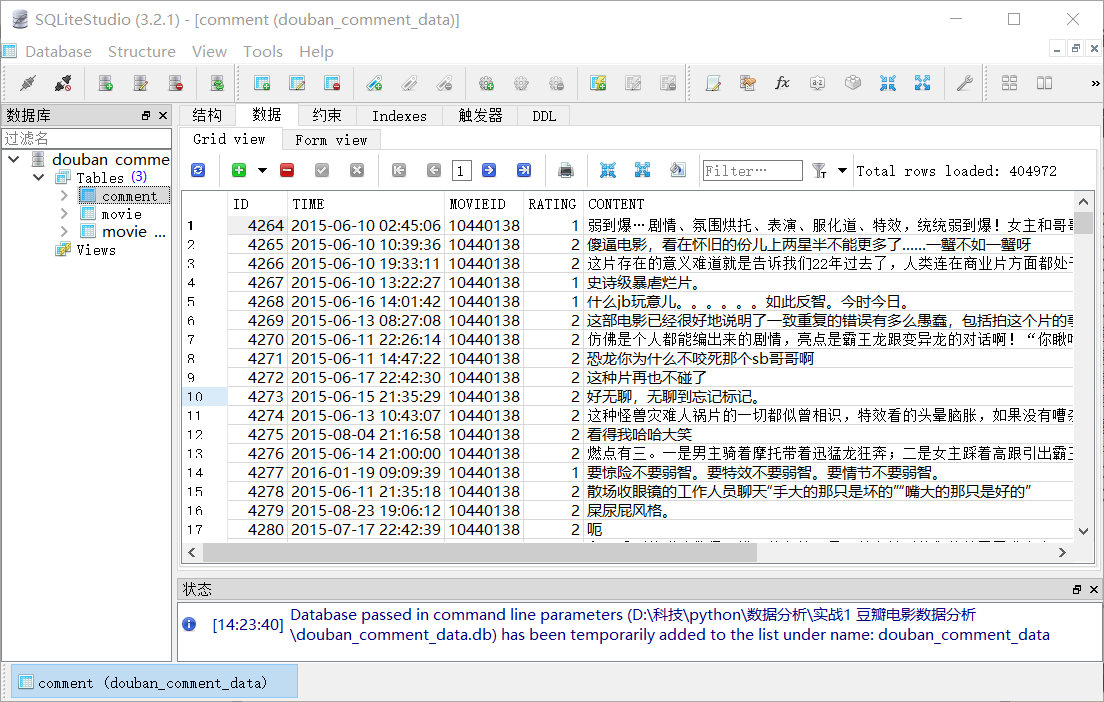Click the red delete row button
This screenshot has width=1104, height=702.
point(287,170)
